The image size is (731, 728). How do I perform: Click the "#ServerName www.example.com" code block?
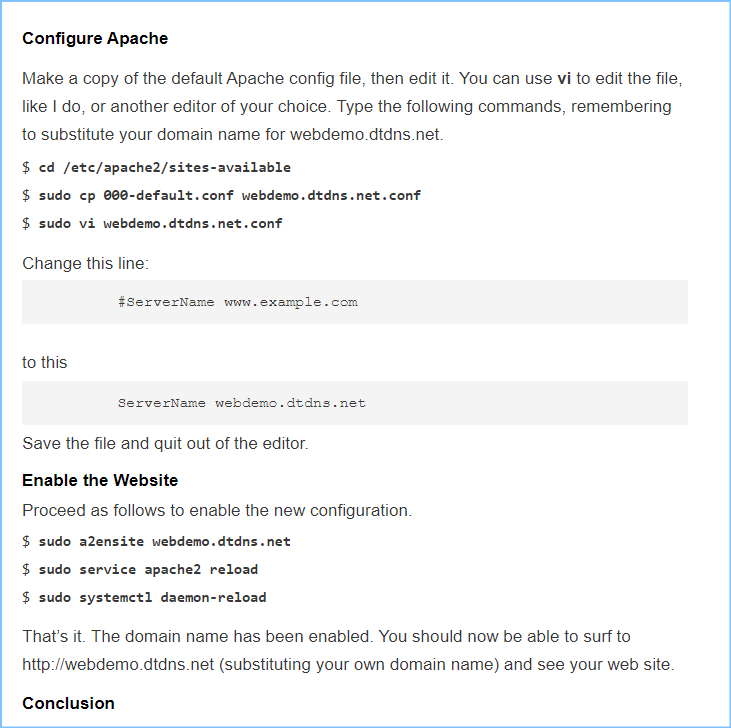tap(237, 302)
